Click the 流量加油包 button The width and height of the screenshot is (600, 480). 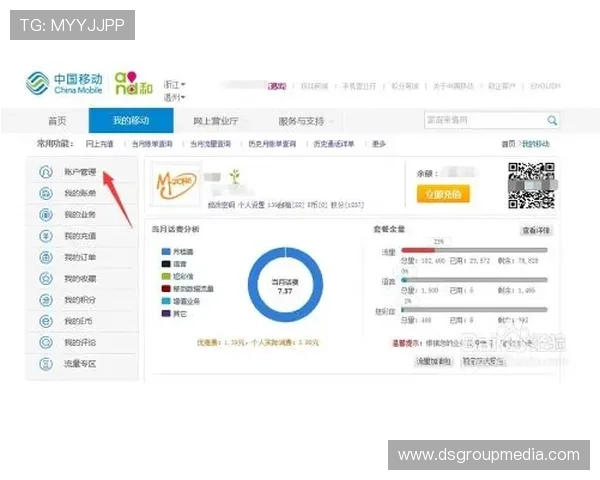[x=434, y=361]
